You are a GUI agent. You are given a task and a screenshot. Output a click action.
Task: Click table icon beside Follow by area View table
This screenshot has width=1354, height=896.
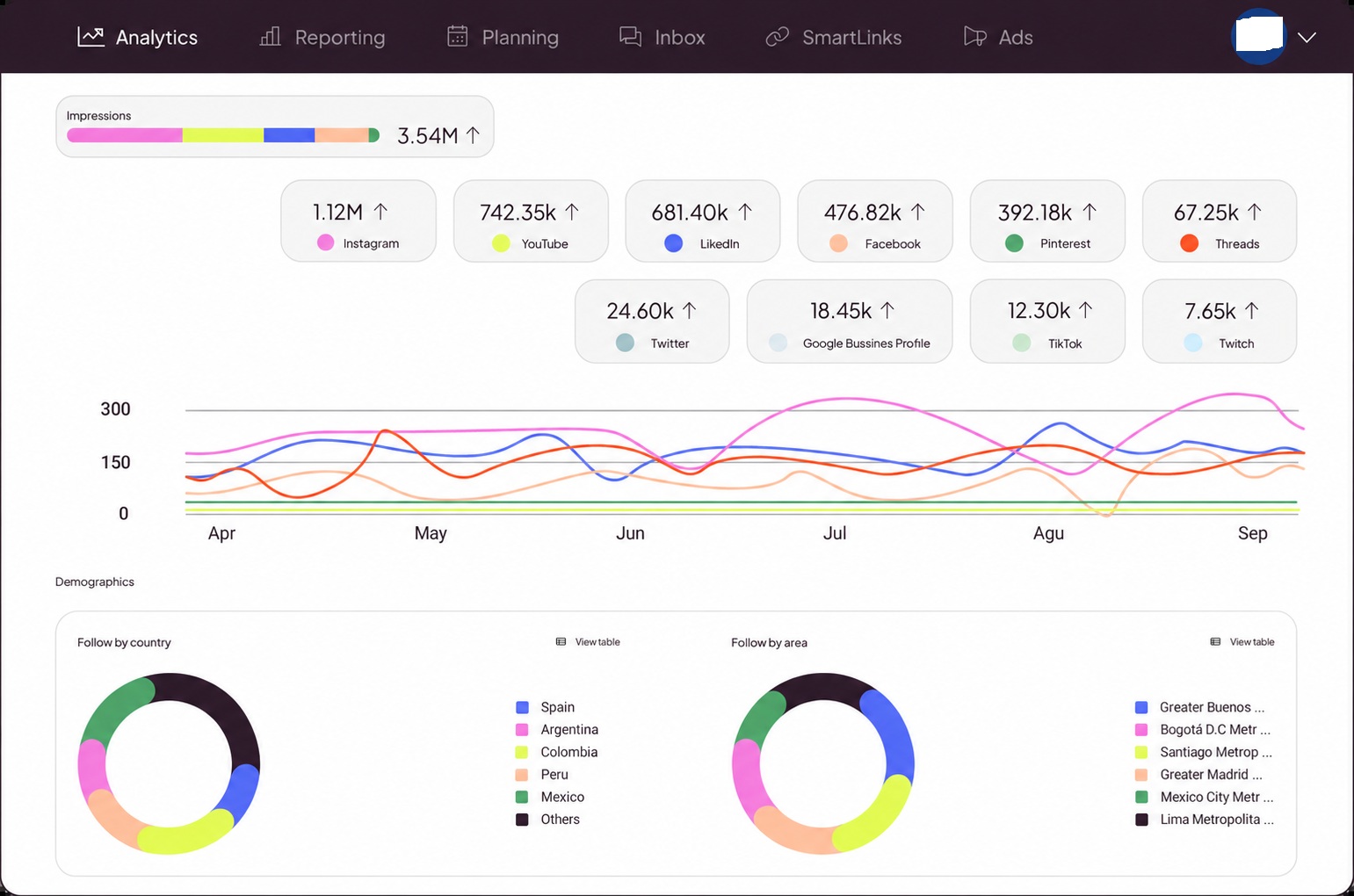click(x=1215, y=642)
